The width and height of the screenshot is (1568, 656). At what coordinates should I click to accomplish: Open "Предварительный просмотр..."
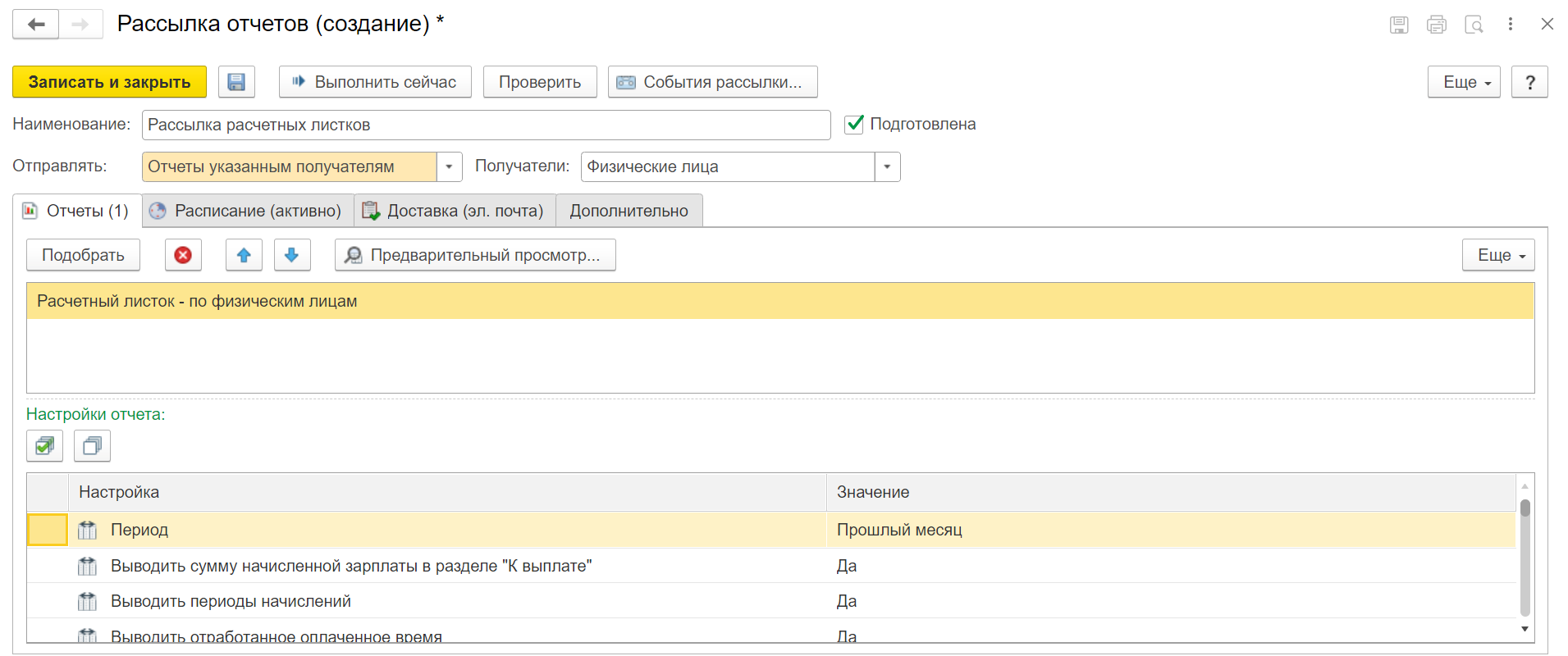tap(475, 255)
